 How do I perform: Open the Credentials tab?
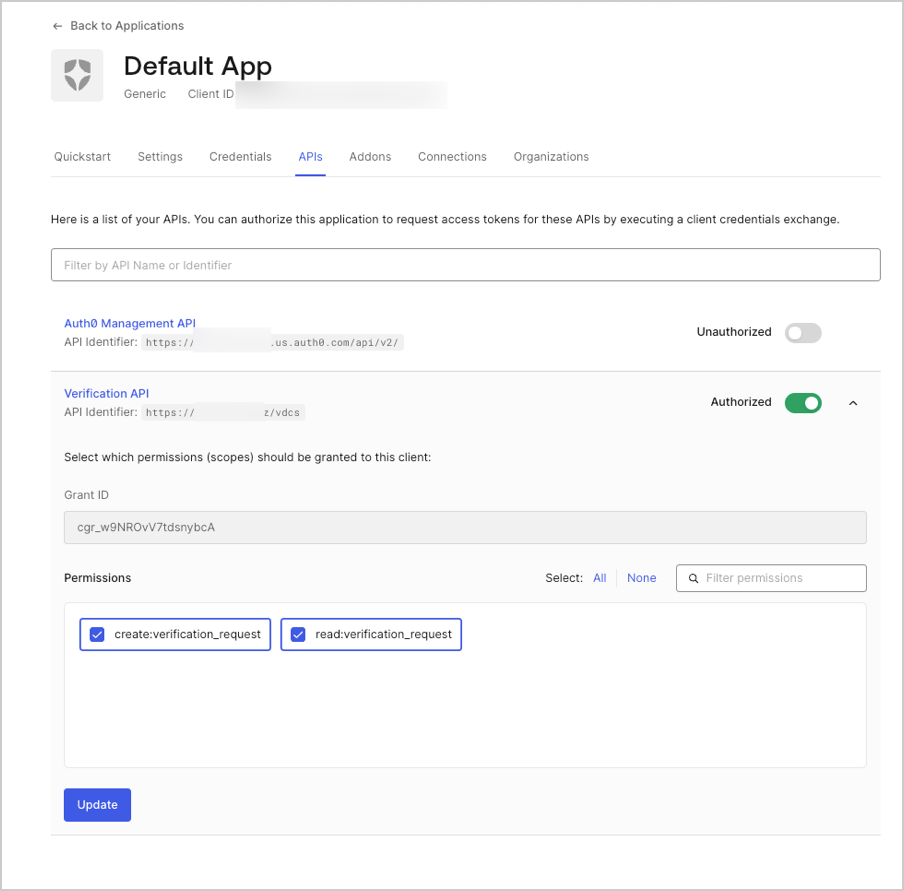click(x=240, y=157)
